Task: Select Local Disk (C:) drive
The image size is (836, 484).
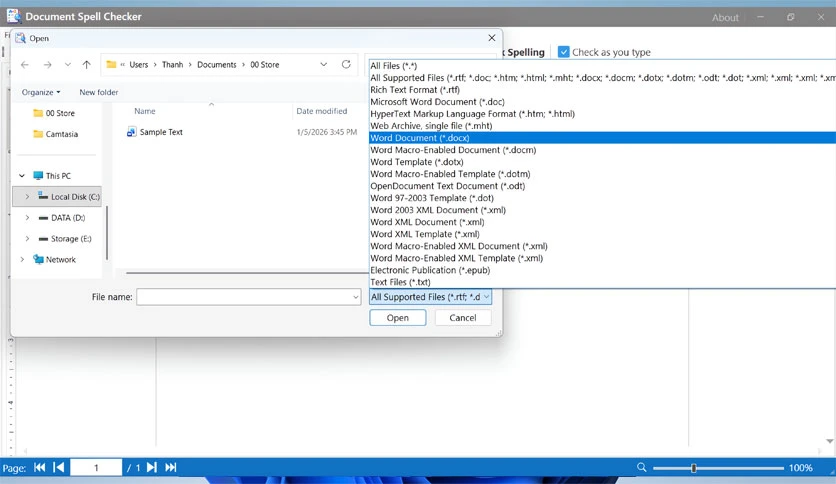Action: 69,197
